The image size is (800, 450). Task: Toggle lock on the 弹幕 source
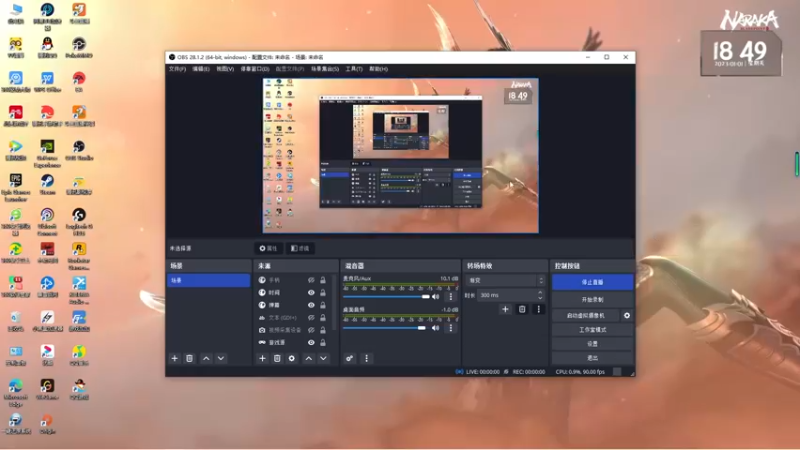pyautogui.click(x=323, y=305)
